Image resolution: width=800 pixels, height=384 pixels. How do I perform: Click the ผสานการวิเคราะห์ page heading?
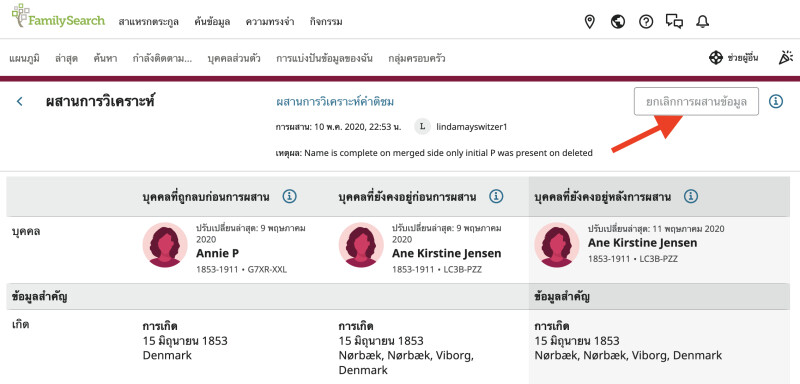coord(101,101)
